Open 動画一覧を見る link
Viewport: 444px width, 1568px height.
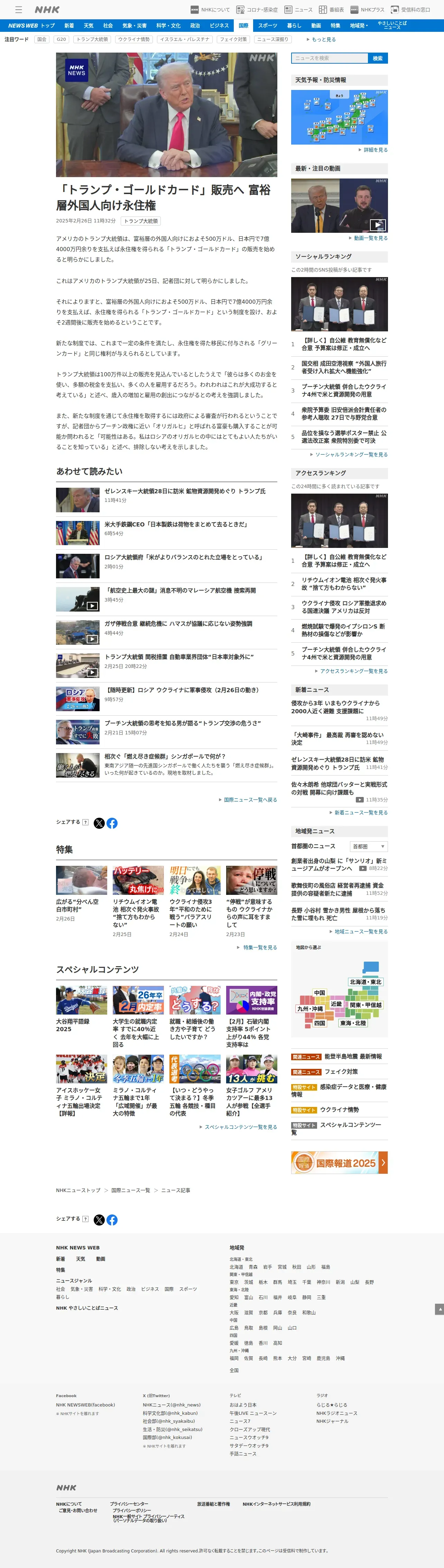click(x=369, y=238)
